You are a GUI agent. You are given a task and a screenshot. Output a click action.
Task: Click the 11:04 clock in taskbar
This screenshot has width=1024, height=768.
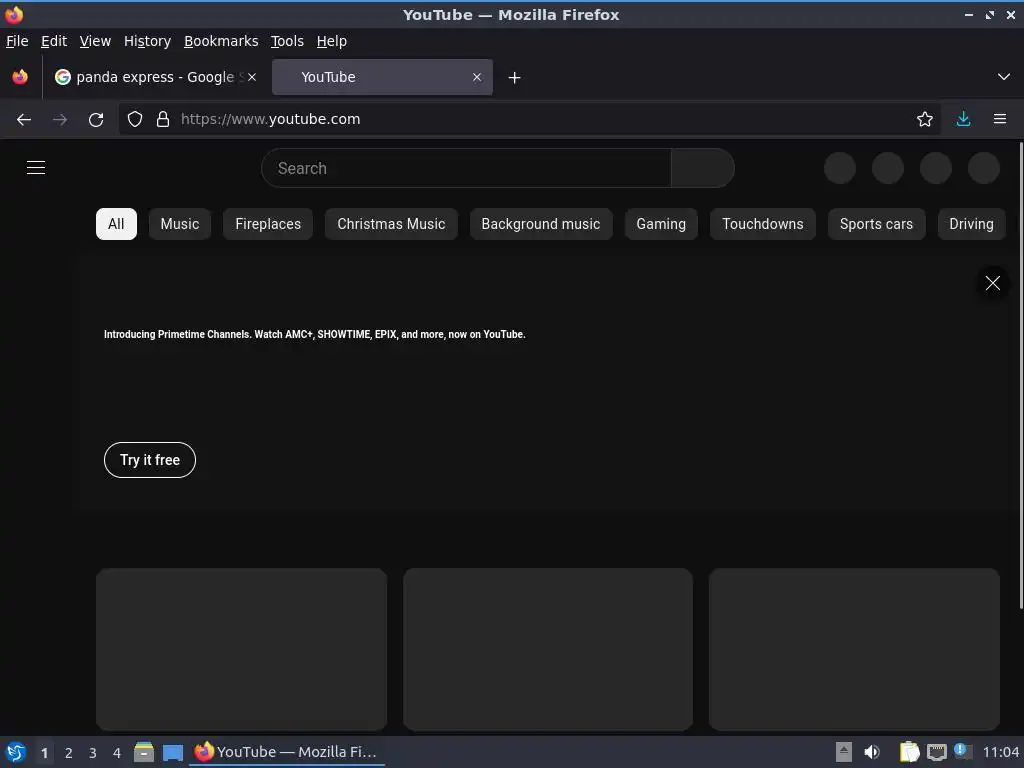[1000, 752]
